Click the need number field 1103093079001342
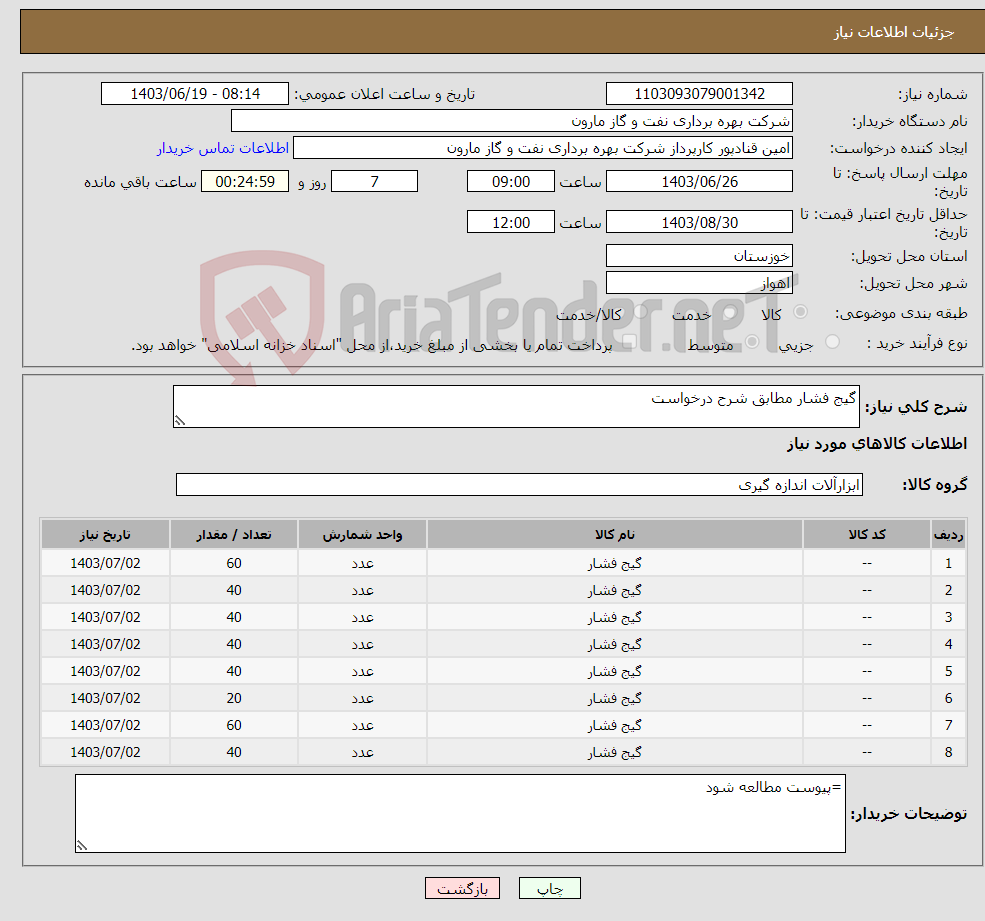This screenshot has width=985, height=921. (699, 94)
